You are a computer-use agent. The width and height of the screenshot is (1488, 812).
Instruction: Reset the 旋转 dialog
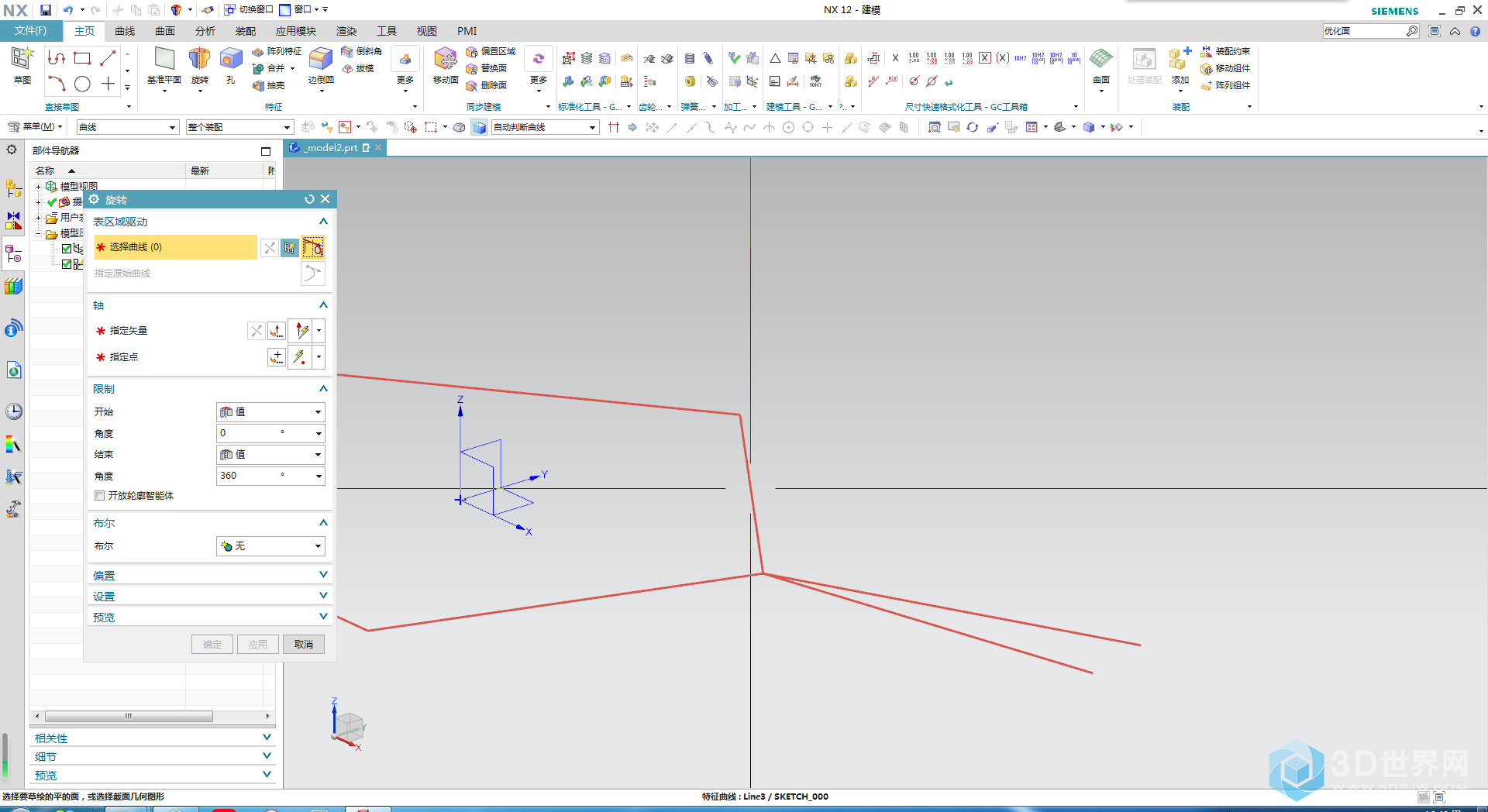[x=309, y=199]
